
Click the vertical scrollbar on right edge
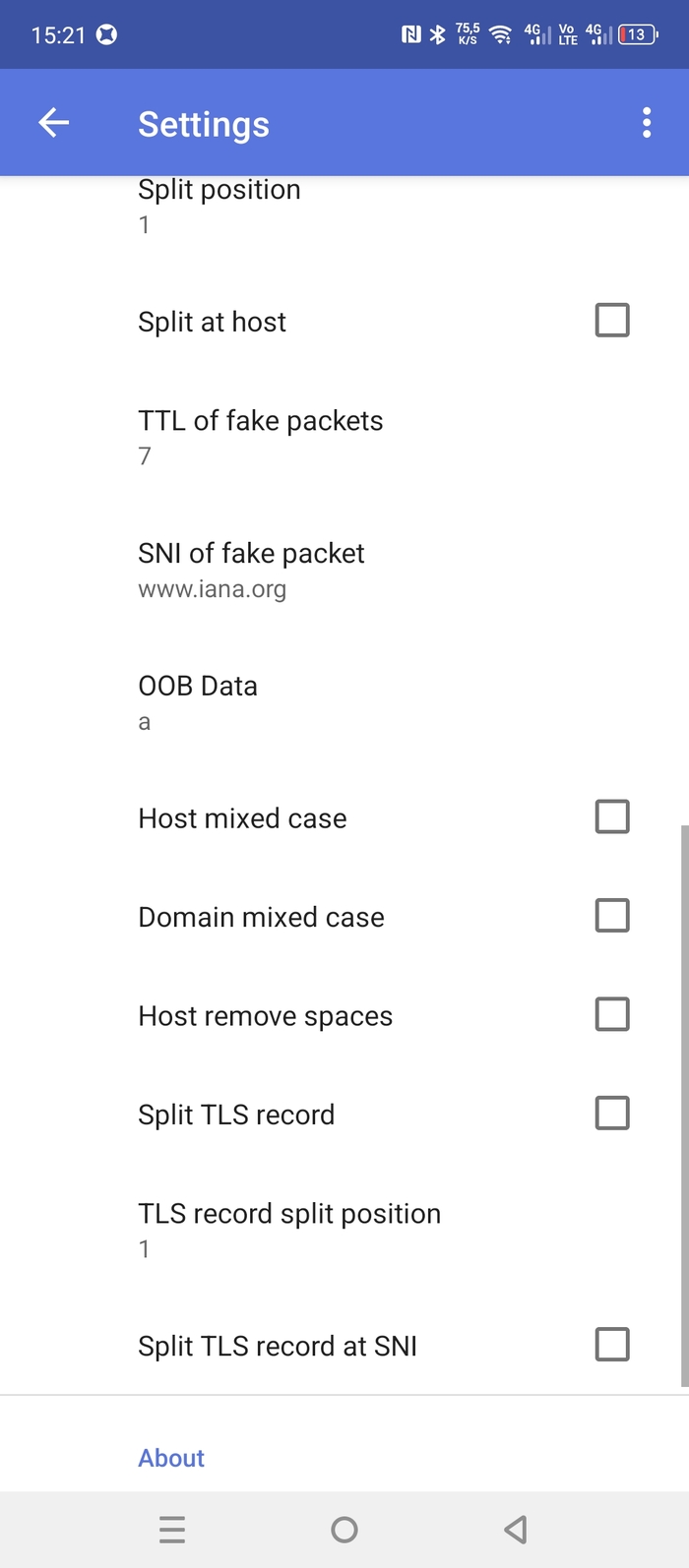coord(684,1102)
